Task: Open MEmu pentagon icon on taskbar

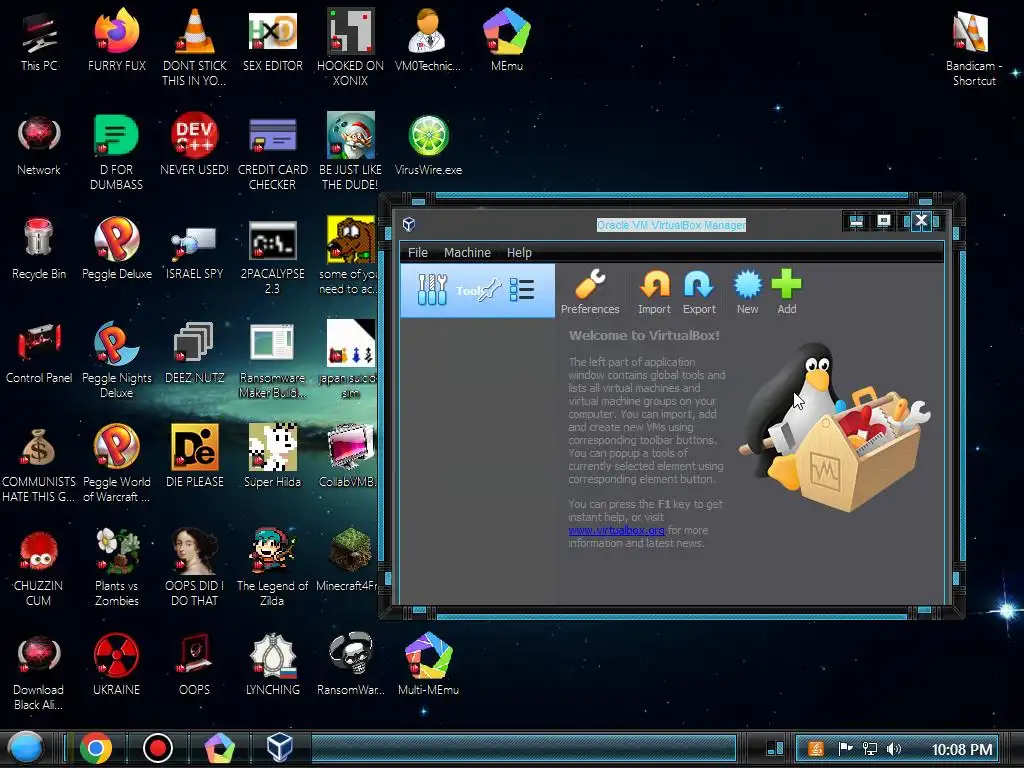Action: (219, 748)
